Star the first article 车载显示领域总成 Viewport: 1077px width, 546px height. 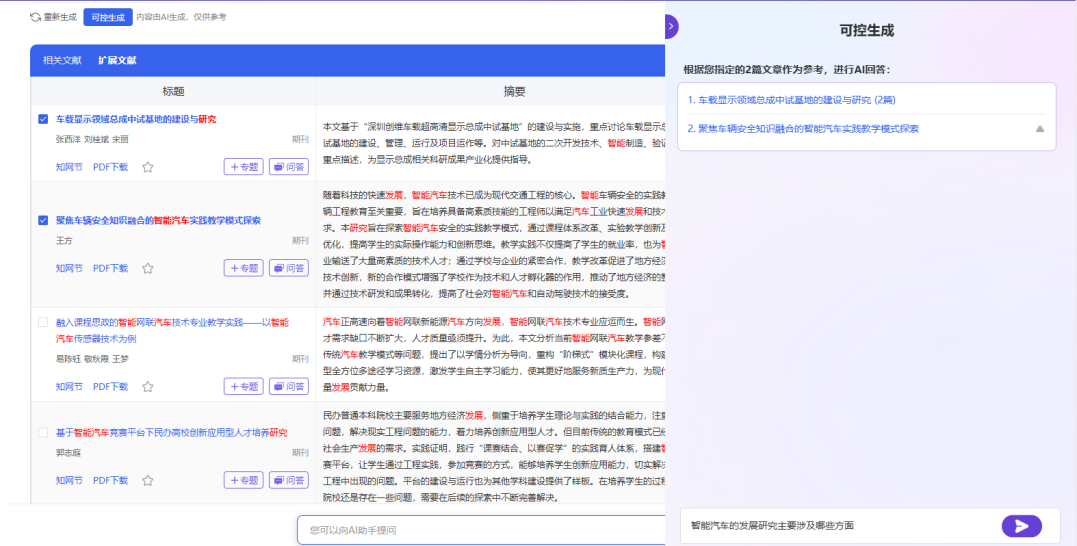pyautogui.click(x=148, y=167)
